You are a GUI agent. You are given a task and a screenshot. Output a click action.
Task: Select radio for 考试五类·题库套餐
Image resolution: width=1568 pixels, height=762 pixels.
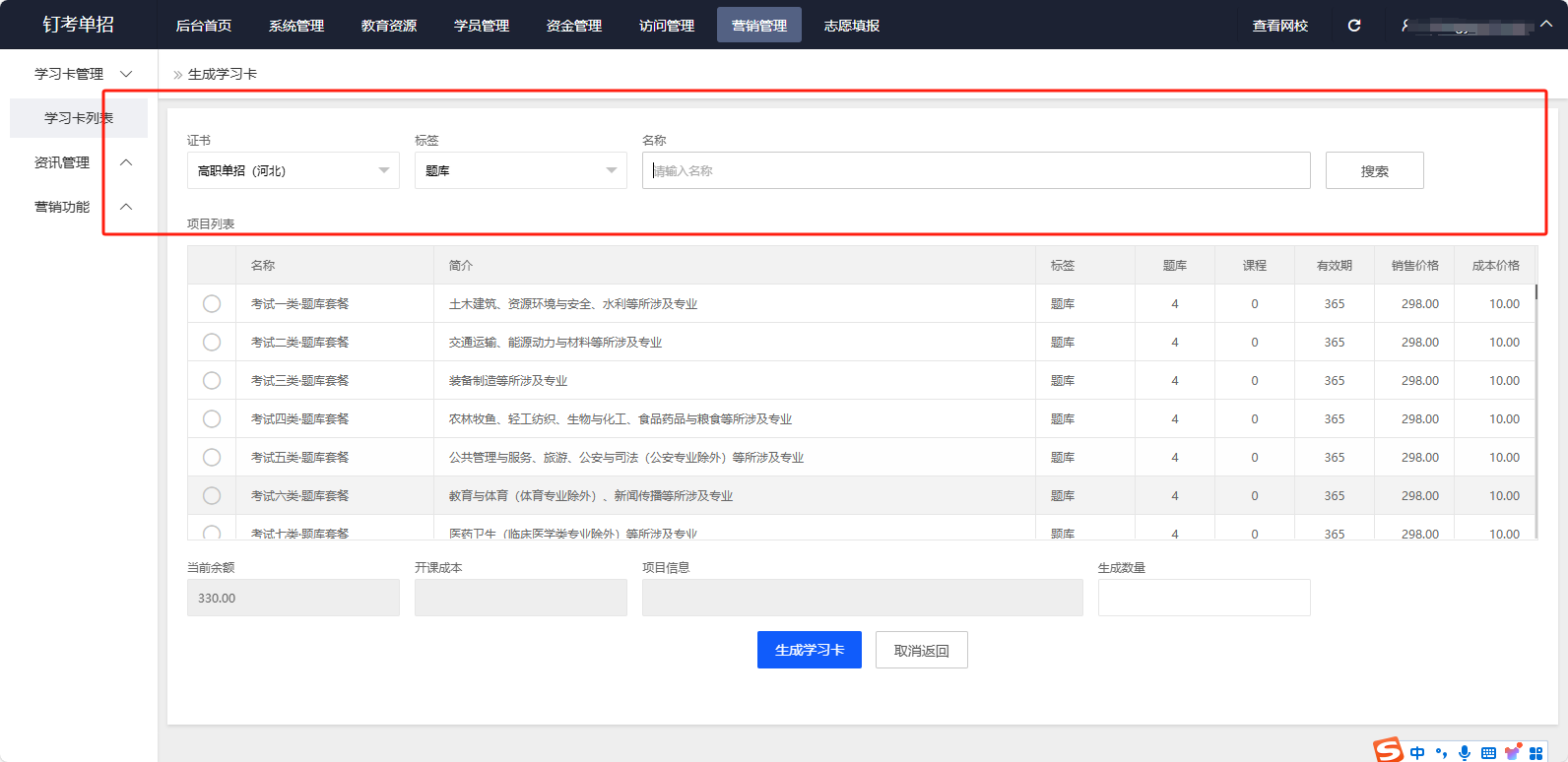tap(212, 457)
